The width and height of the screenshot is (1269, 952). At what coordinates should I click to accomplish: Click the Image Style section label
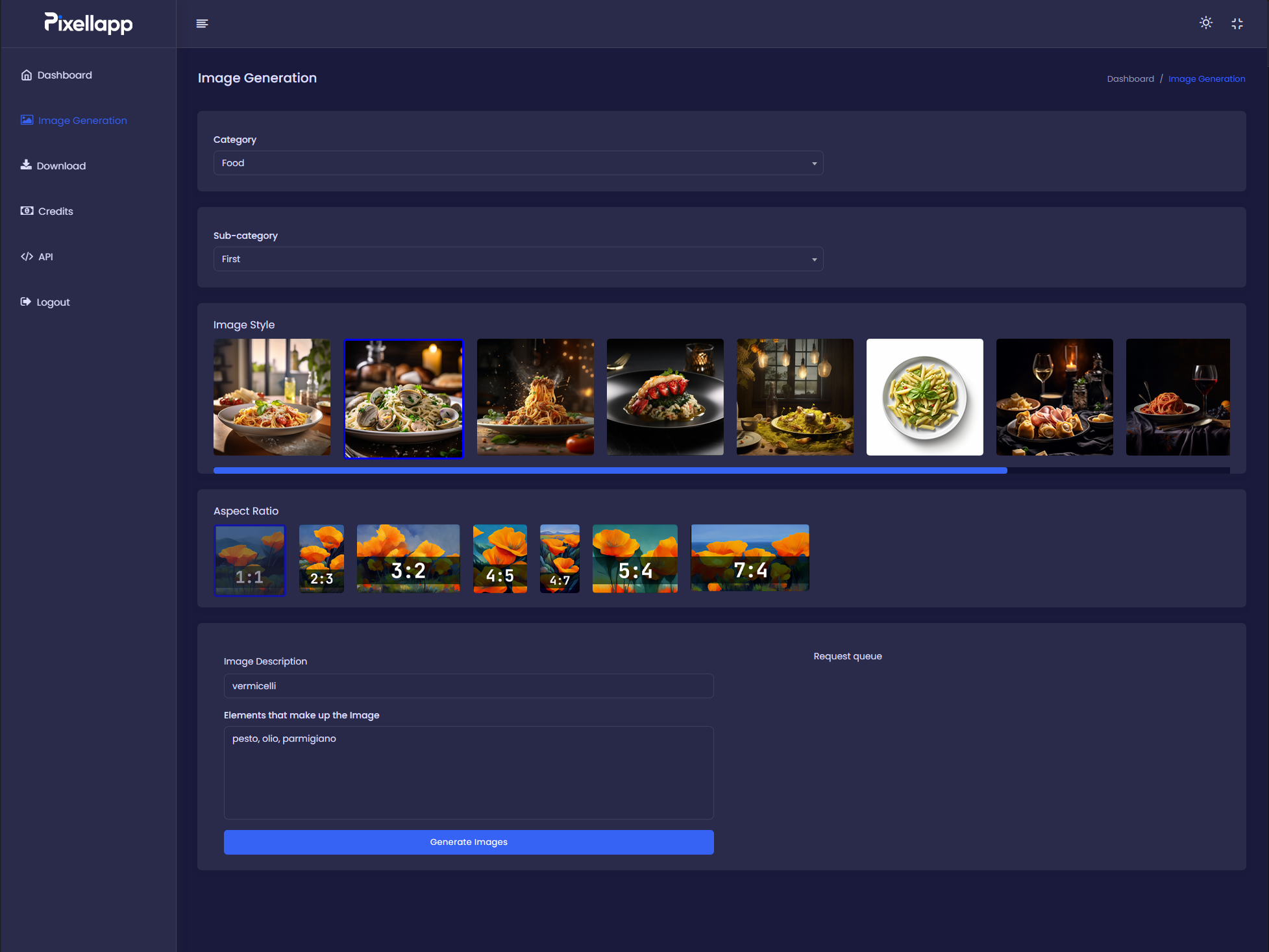pyautogui.click(x=244, y=324)
